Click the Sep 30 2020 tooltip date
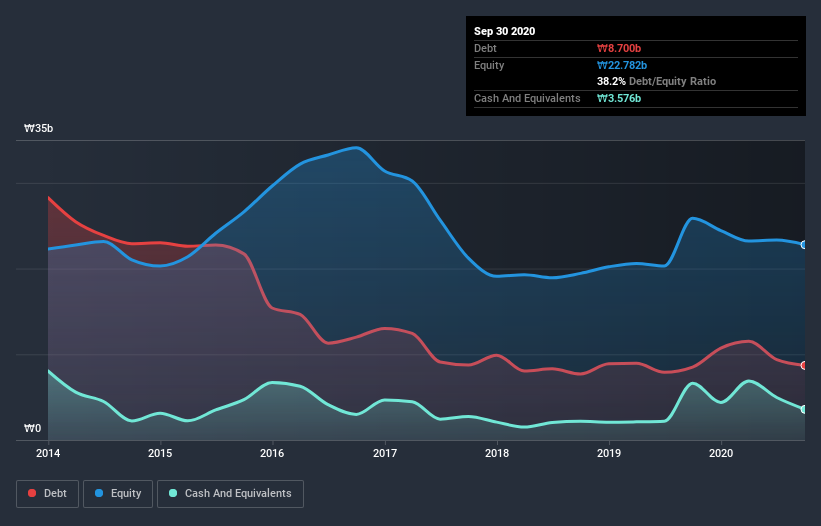The height and width of the screenshot is (526, 821). pyautogui.click(x=505, y=31)
